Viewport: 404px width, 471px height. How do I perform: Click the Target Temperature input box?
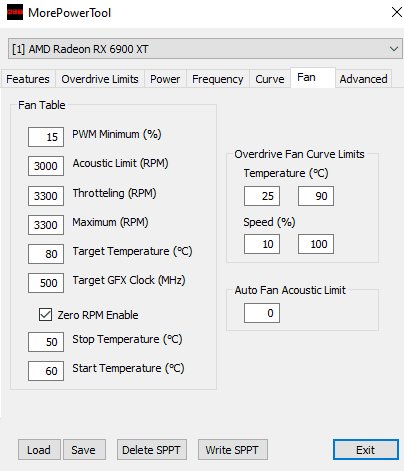46,254
